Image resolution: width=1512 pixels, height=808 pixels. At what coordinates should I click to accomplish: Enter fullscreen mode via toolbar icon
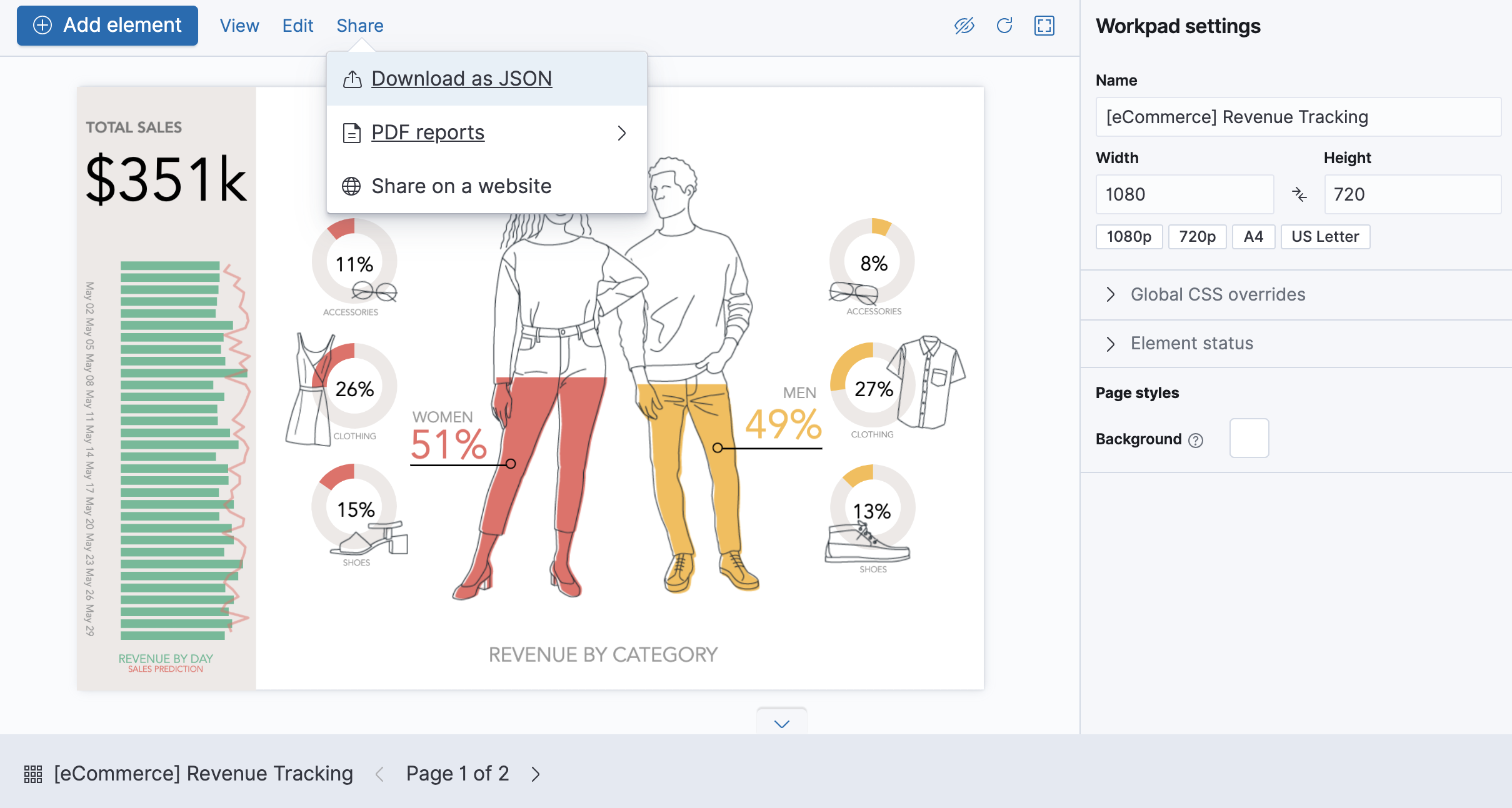1044,26
